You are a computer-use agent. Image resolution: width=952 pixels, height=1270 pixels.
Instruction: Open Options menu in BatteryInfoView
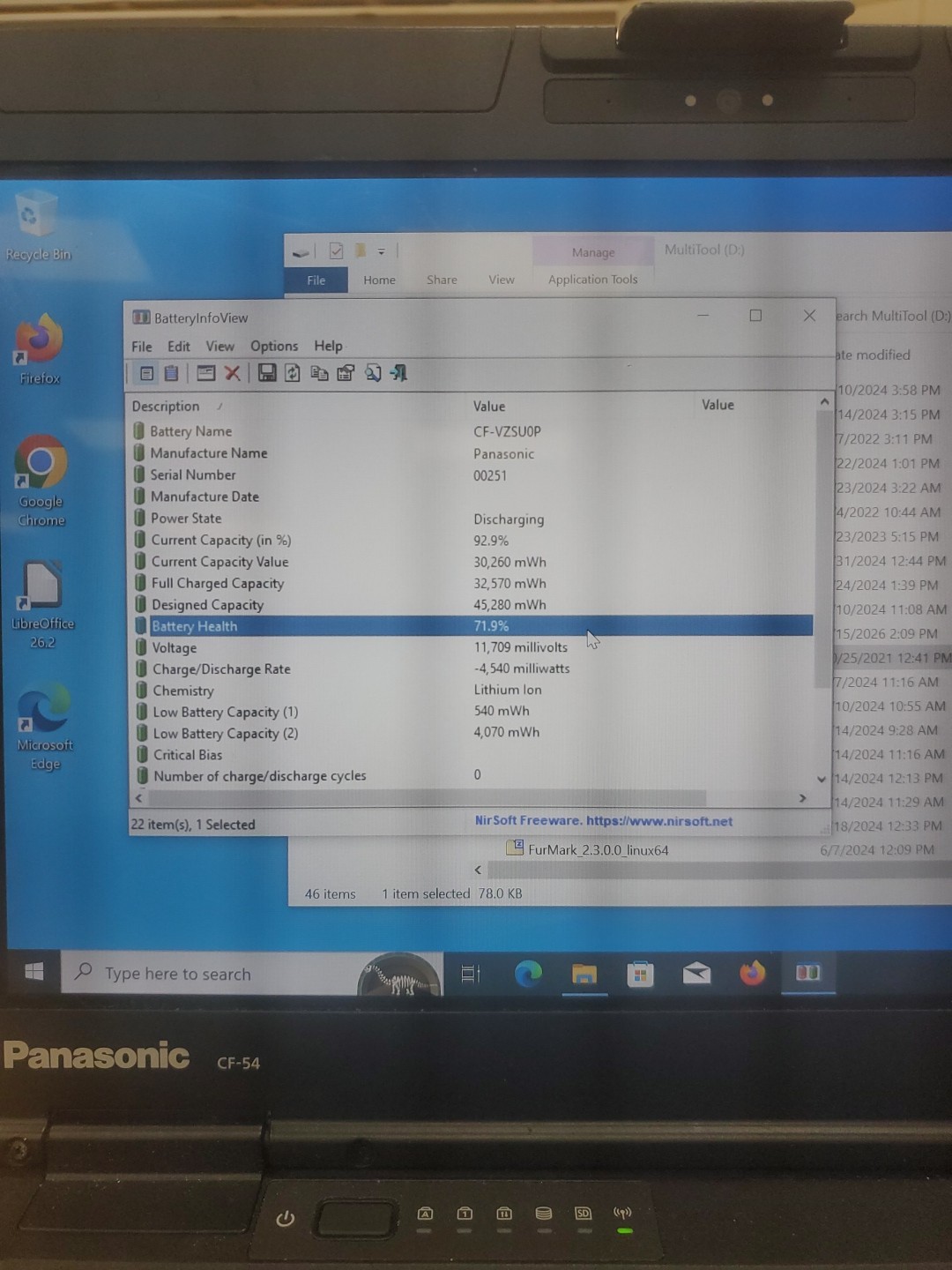click(274, 347)
